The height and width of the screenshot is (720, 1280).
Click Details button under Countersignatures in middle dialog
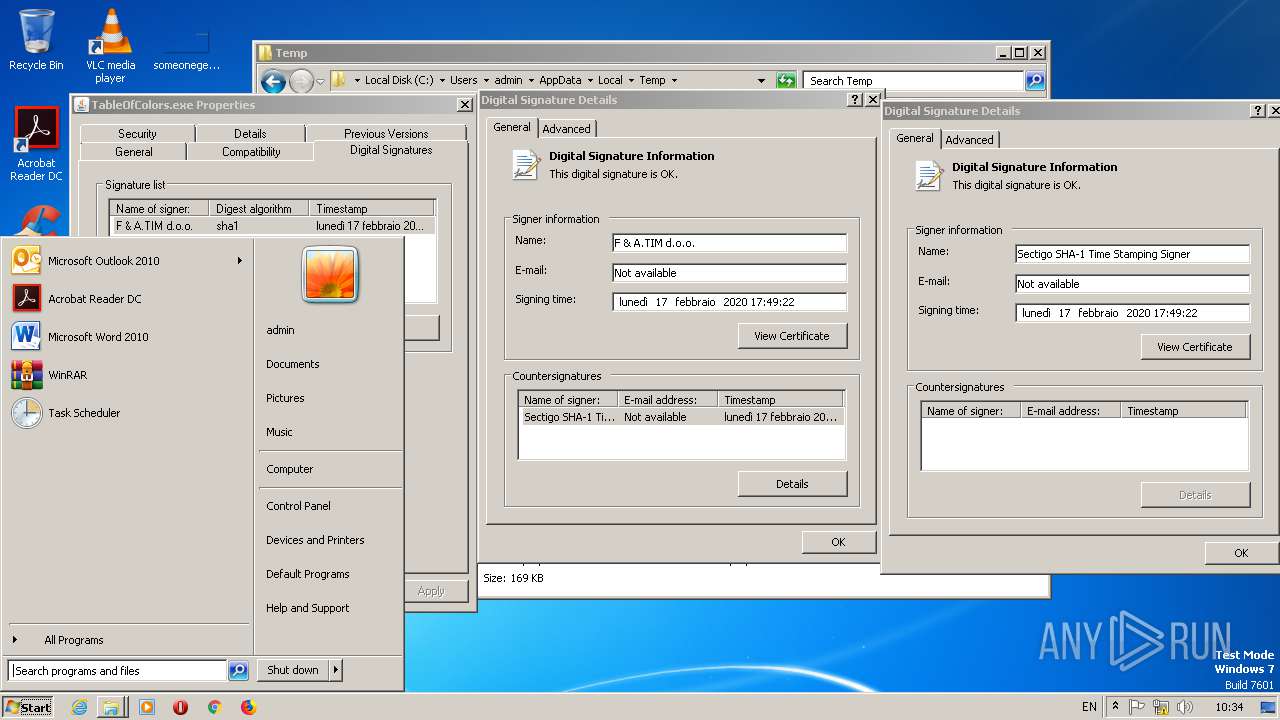point(792,484)
